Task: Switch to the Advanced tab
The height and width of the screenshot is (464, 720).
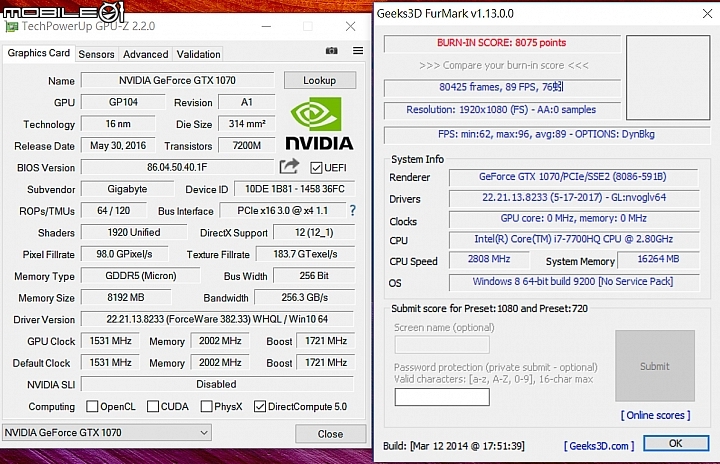Action: point(146,54)
